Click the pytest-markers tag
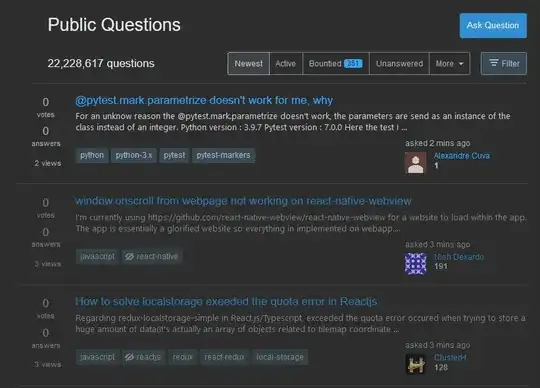The image size is (540, 388). pyautogui.click(x=224, y=155)
